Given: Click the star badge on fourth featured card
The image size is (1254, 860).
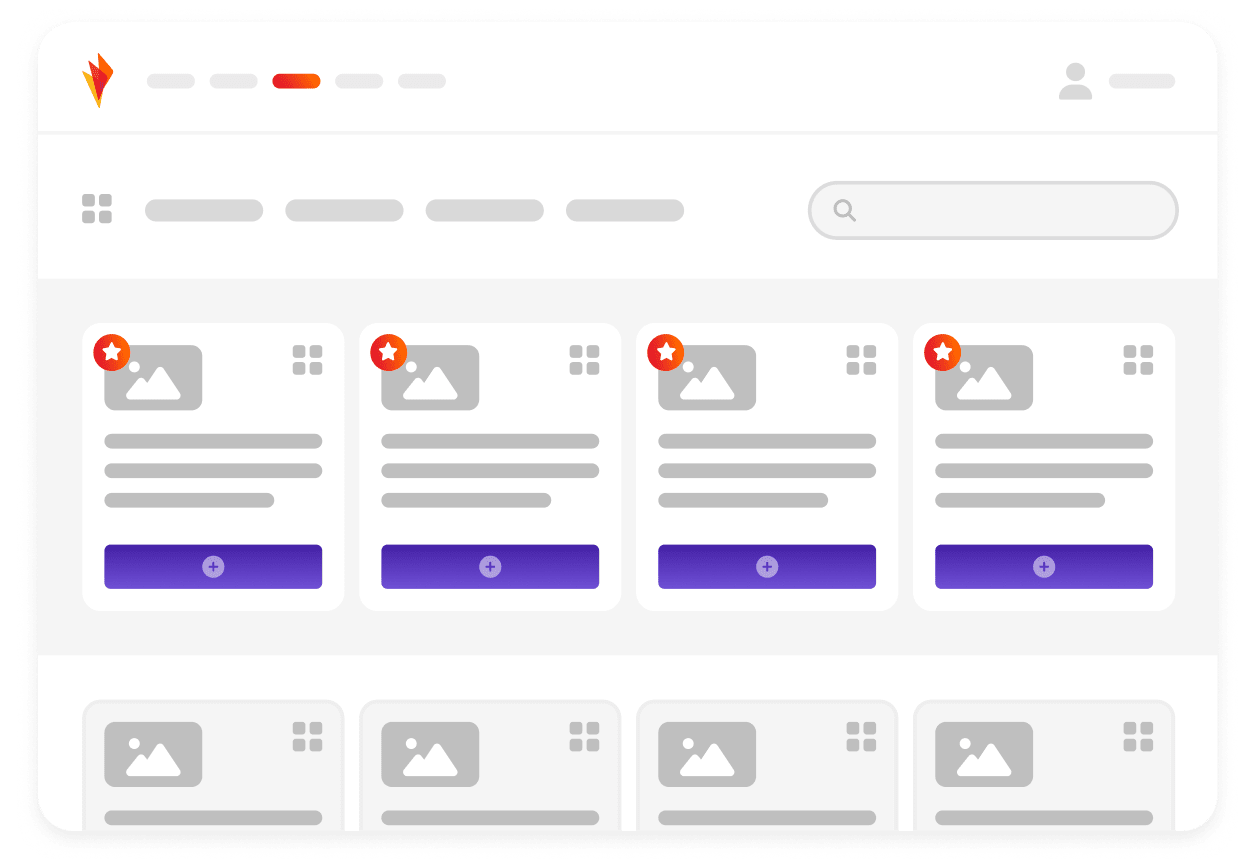Looking at the screenshot, I should point(943,352).
